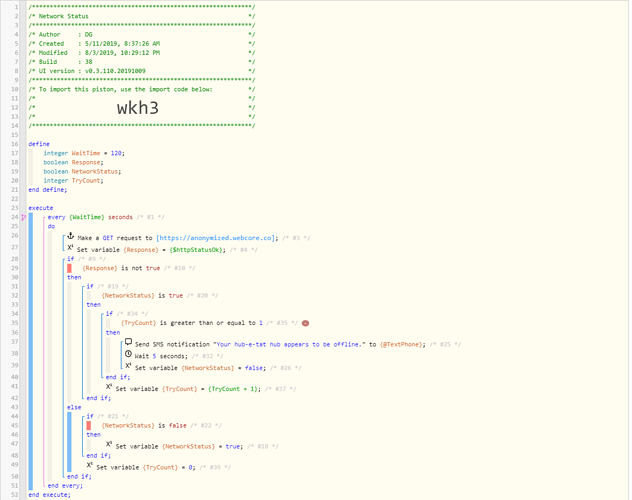Click the if keyword with comment #9

[x=71, y=259]
